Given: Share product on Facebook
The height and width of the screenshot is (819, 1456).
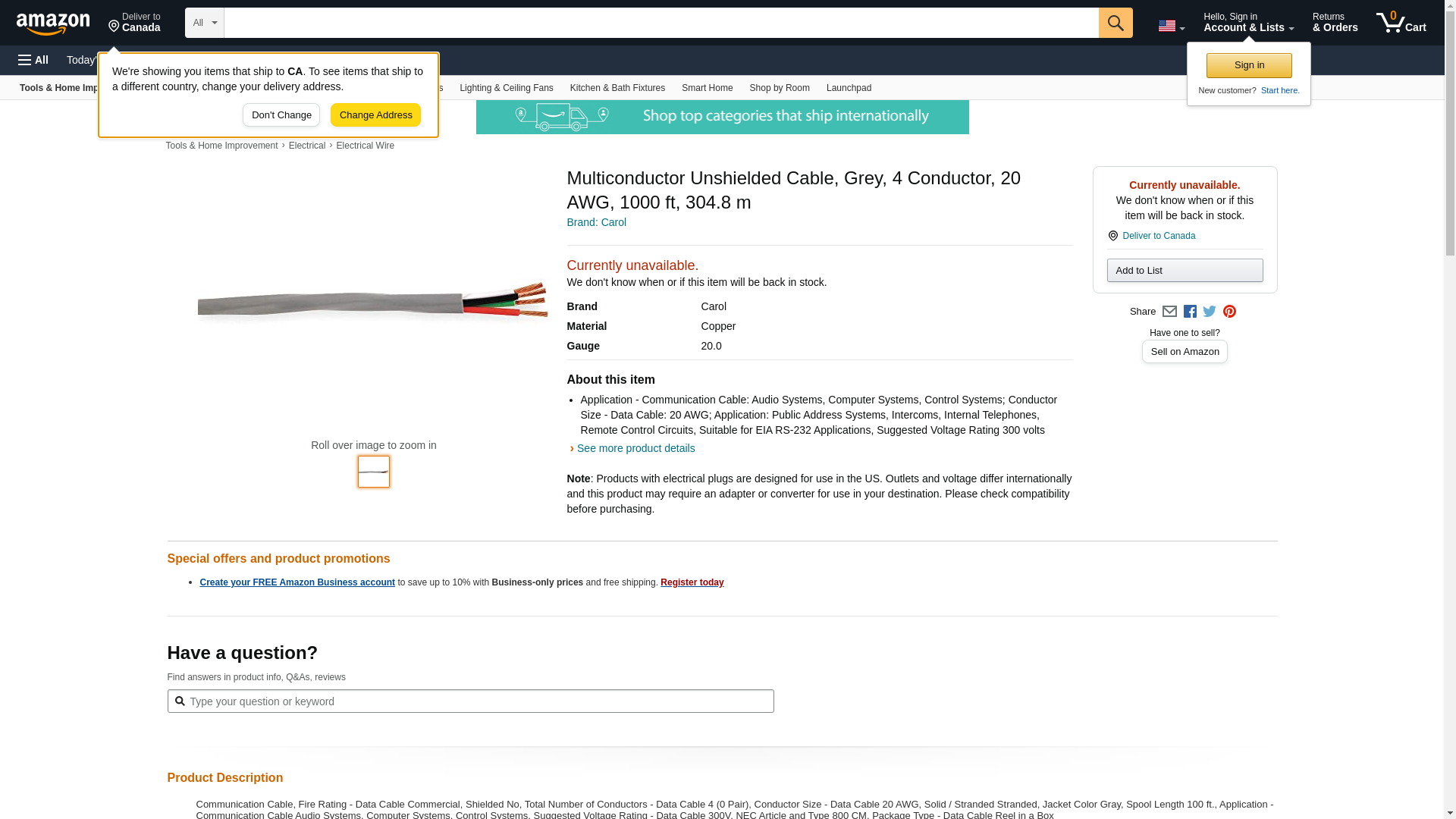Looking at the screenshot, I should coord(1190,312).
